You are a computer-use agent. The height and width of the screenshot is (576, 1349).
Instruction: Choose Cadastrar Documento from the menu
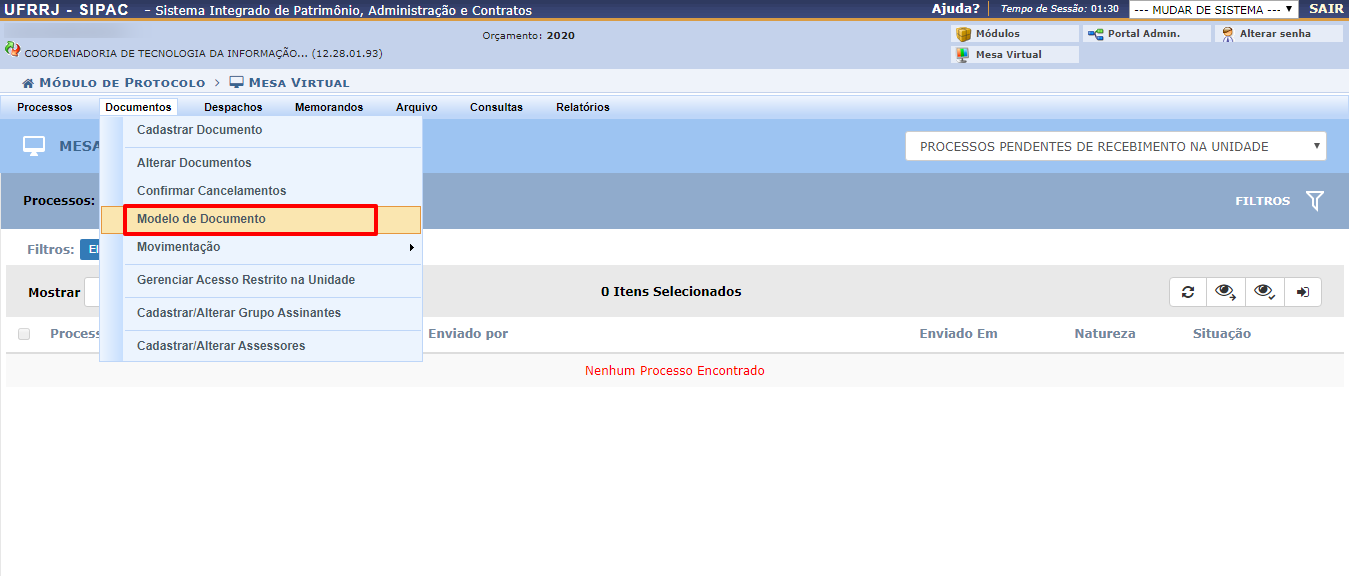[x=200, y=130]
